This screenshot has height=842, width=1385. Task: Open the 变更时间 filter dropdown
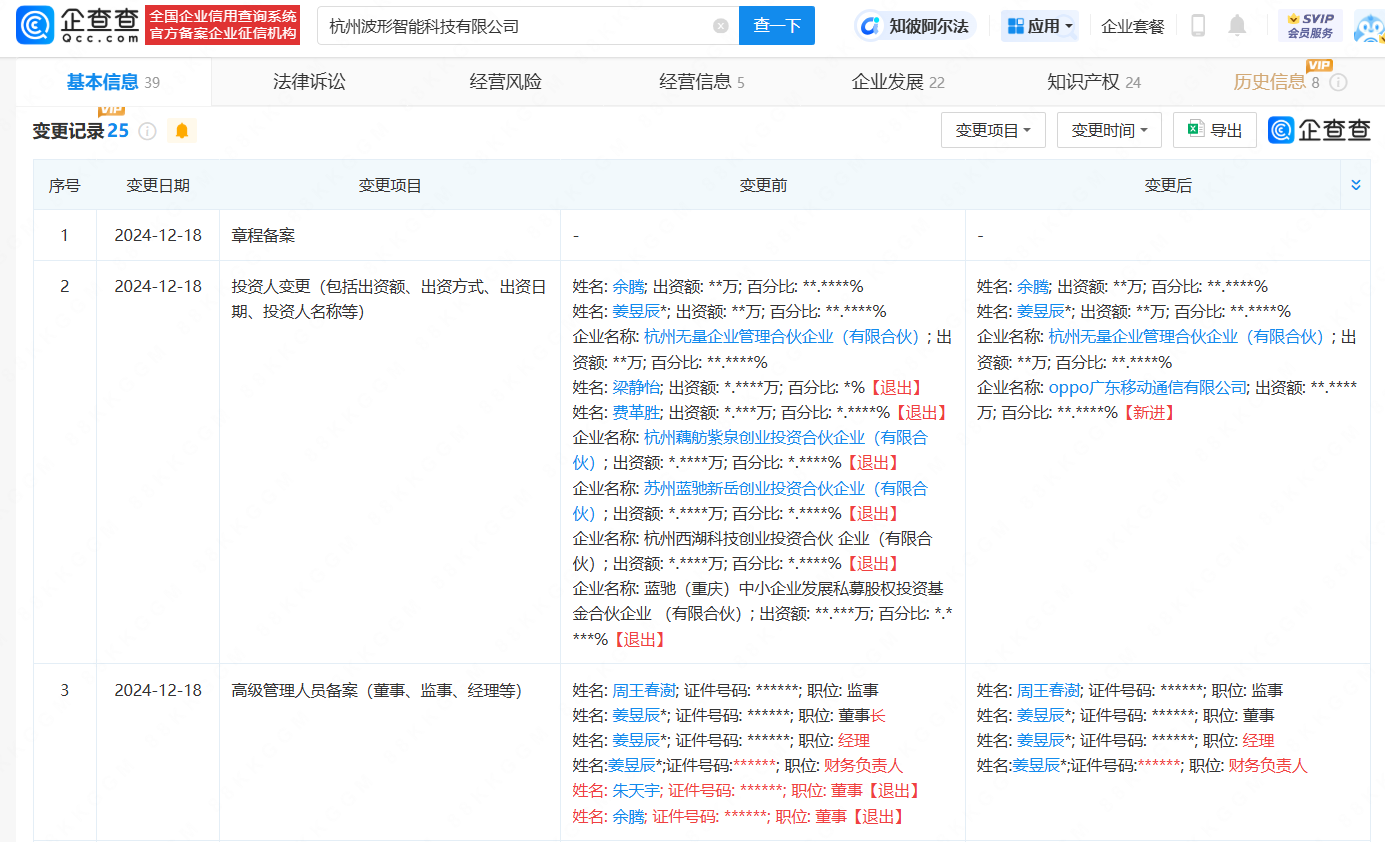coord(1109,129)
